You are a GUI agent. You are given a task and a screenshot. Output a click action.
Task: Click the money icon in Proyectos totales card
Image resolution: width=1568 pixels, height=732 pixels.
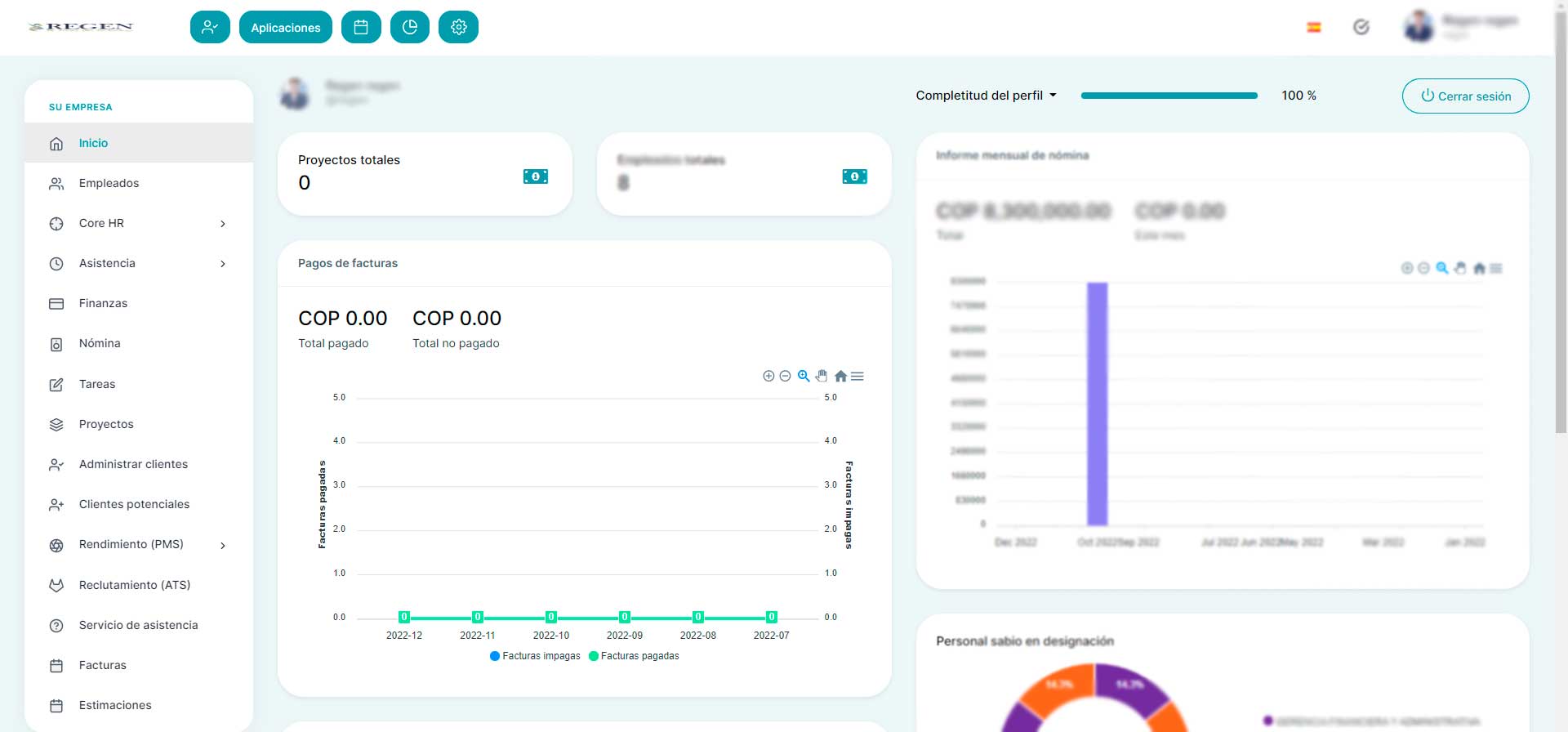pyautogui.click(x=536, y=176)
